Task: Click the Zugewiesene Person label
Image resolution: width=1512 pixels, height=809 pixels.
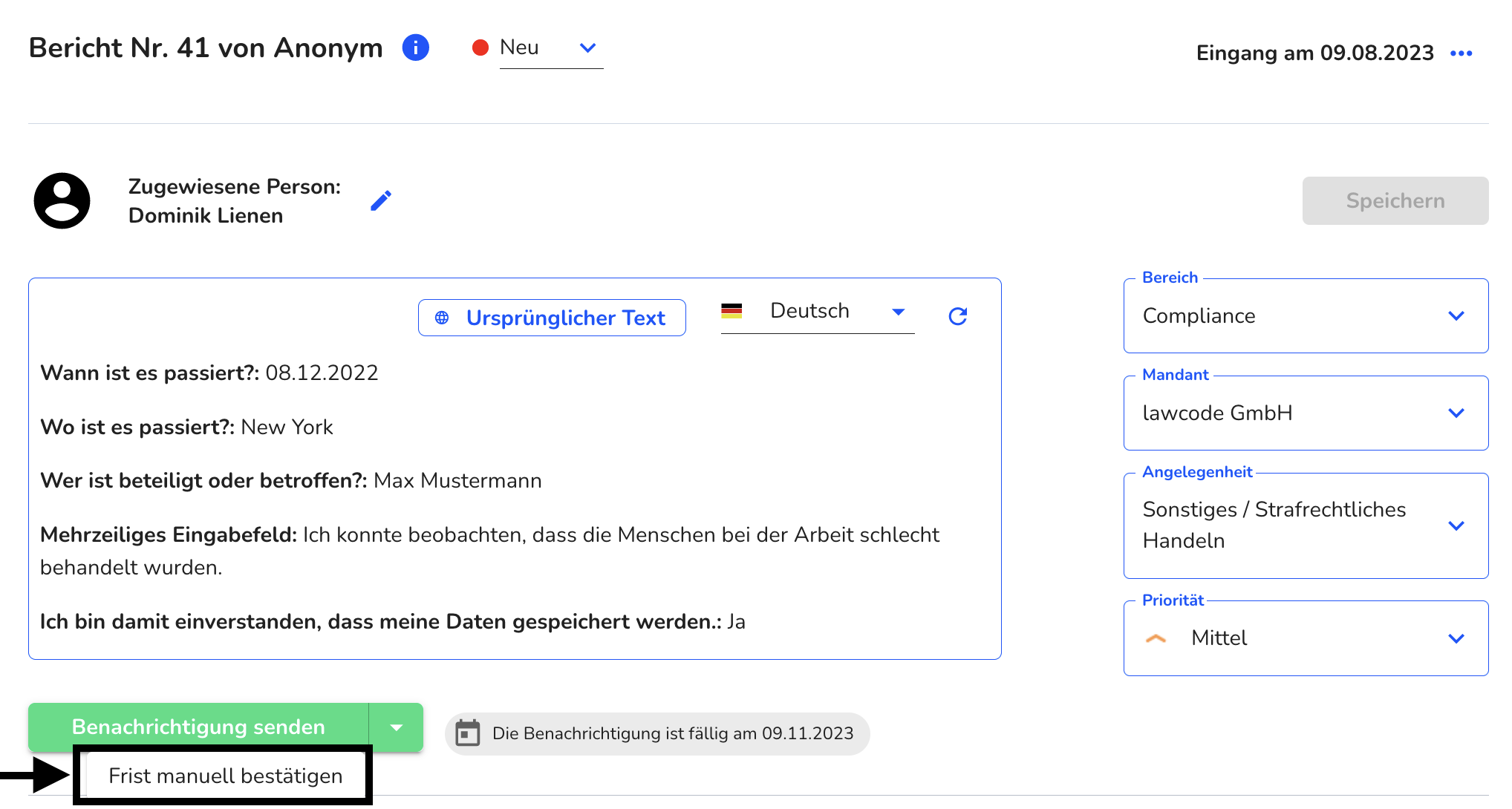Action: [235, 186]
